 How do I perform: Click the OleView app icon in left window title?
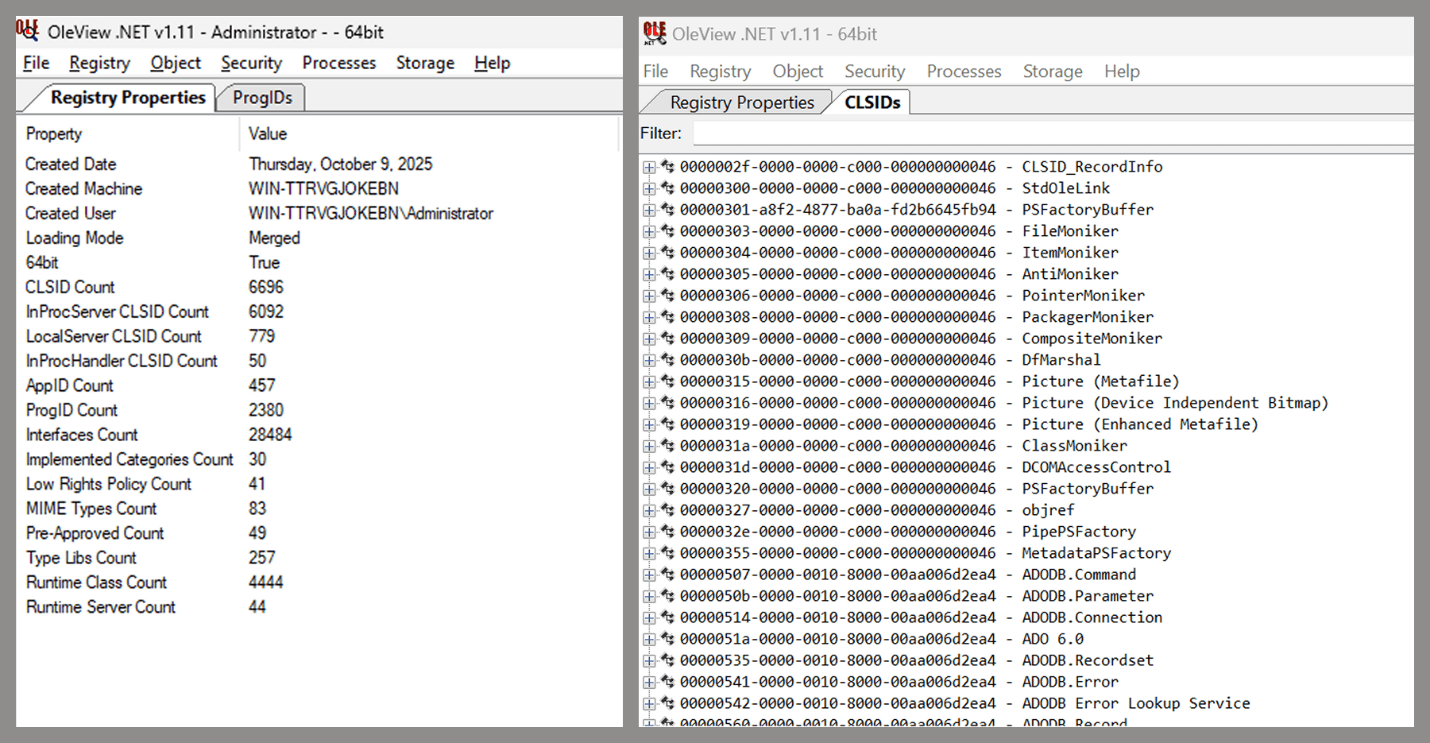(x=27, y=30)
